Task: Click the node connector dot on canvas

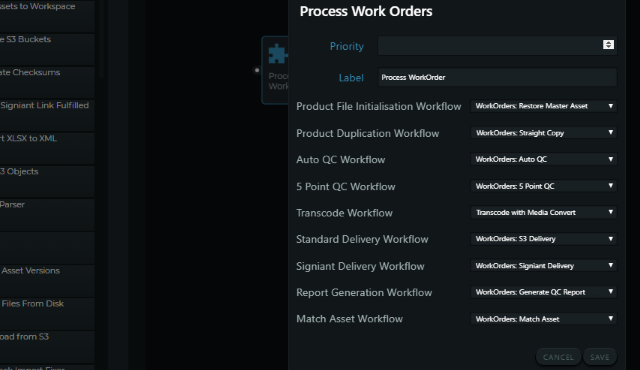Action: tap(257, 70)
